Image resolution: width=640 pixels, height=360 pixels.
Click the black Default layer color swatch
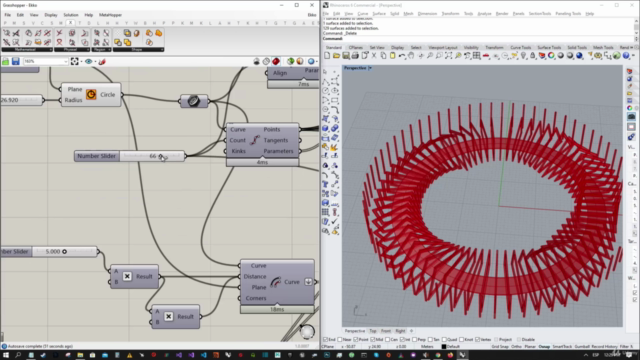444,347
